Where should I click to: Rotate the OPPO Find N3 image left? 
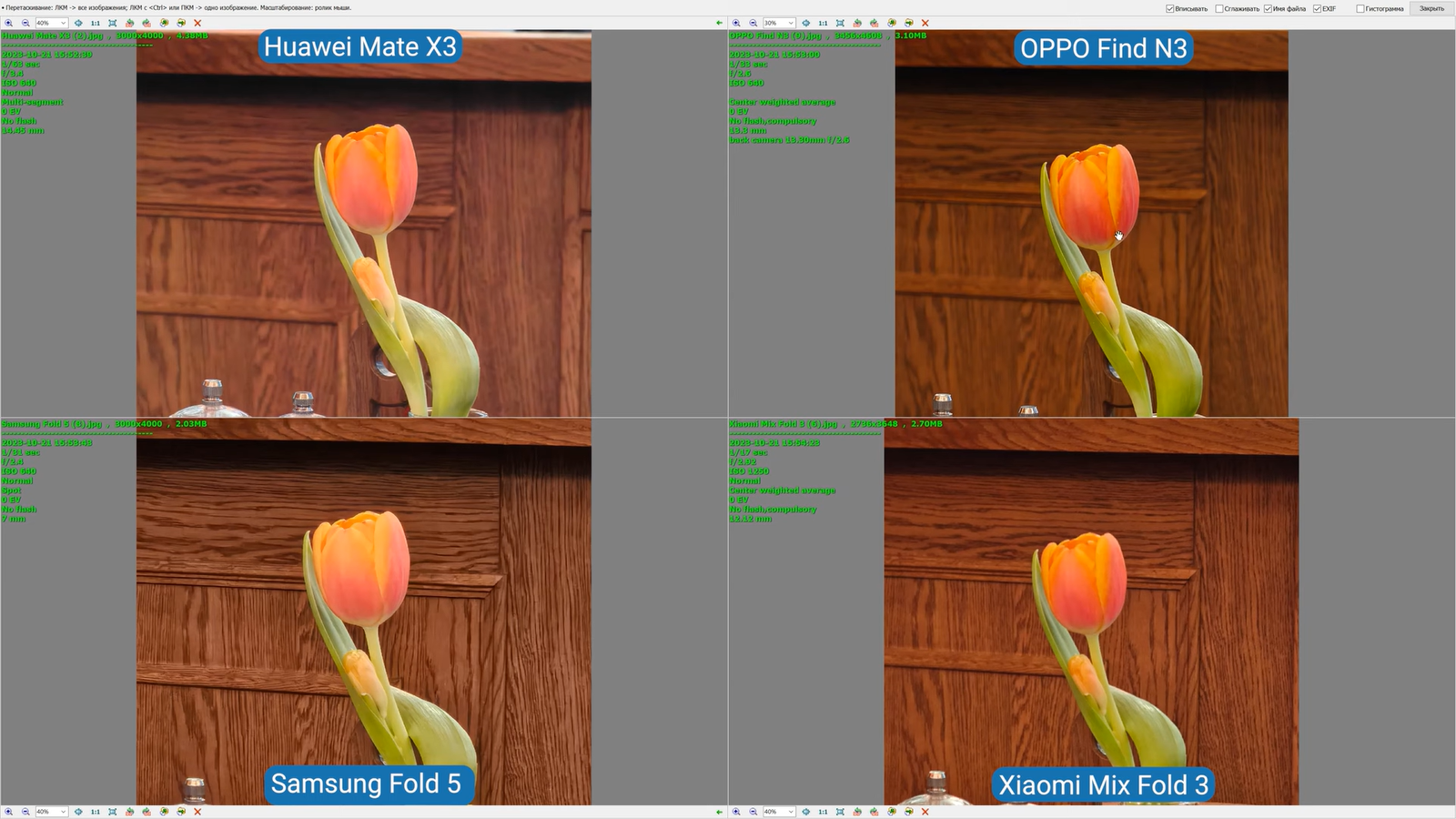point(857,23)
